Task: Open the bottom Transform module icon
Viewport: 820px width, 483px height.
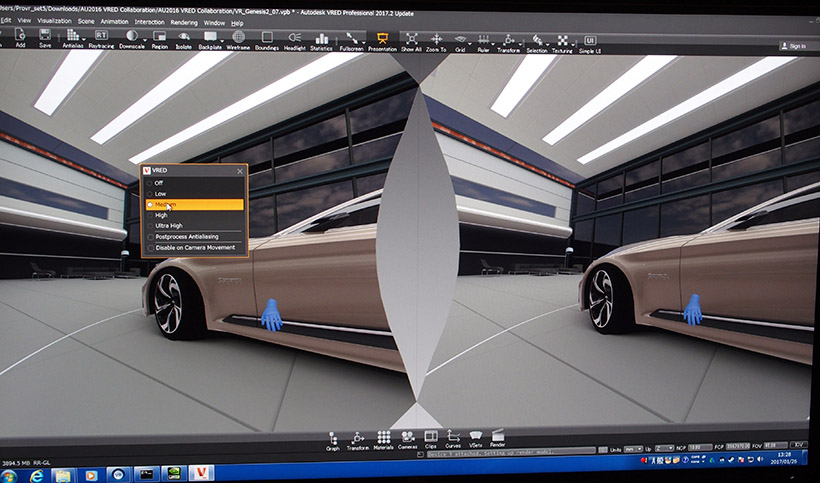Action: tap(358, 438)
